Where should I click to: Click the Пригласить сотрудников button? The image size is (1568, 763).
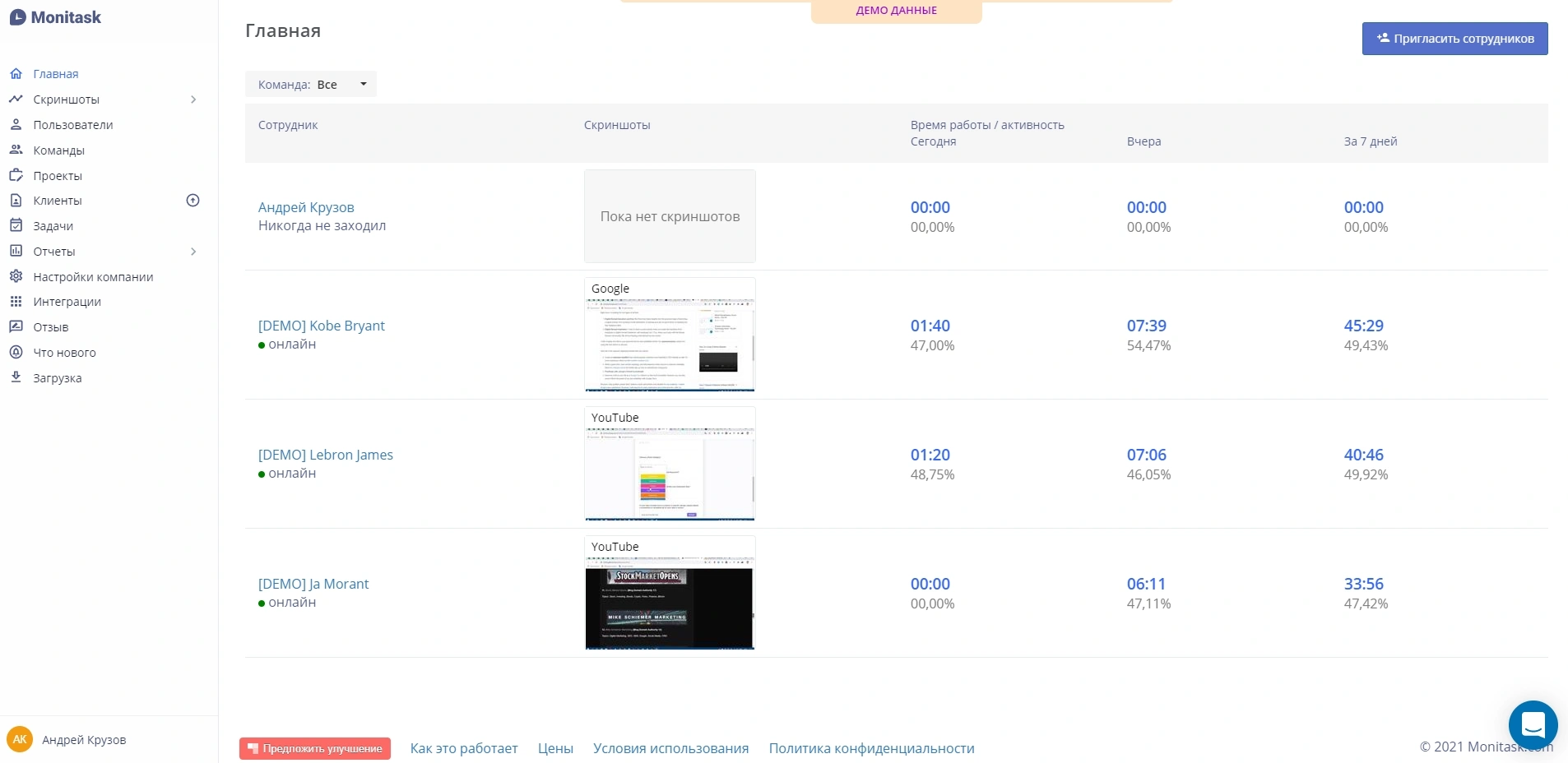click(1454, 39)
